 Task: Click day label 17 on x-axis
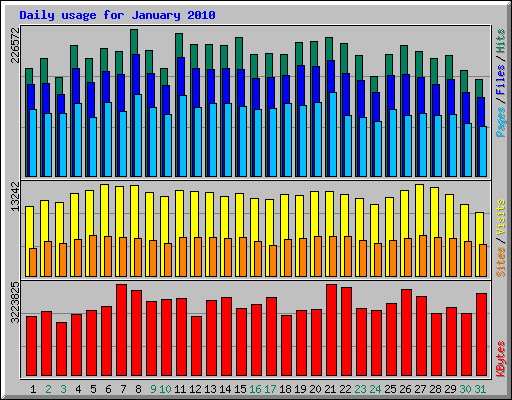(x=270, y=389)
